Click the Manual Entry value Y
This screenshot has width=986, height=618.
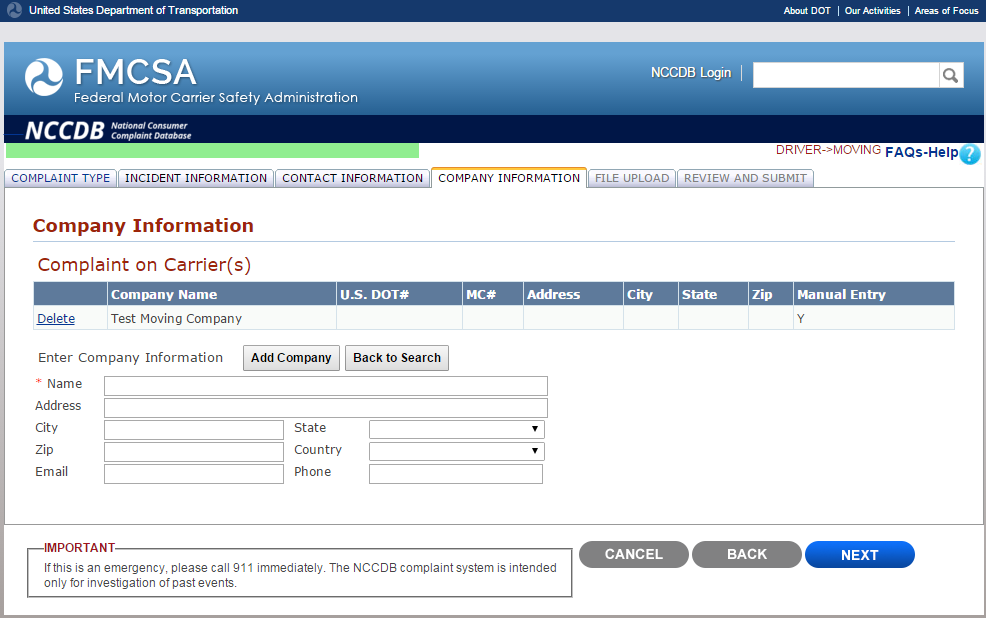coord(800,319)
